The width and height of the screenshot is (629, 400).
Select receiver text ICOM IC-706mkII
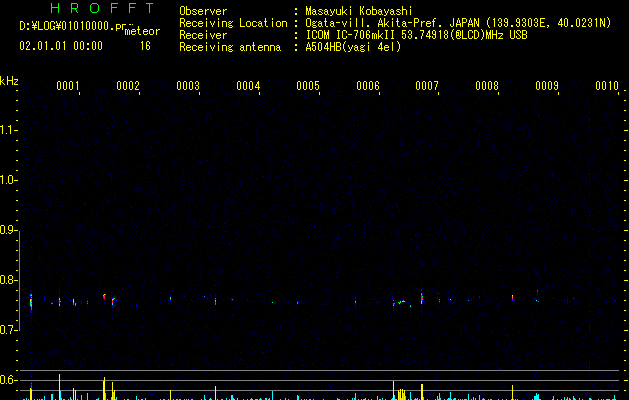(351, 35)
